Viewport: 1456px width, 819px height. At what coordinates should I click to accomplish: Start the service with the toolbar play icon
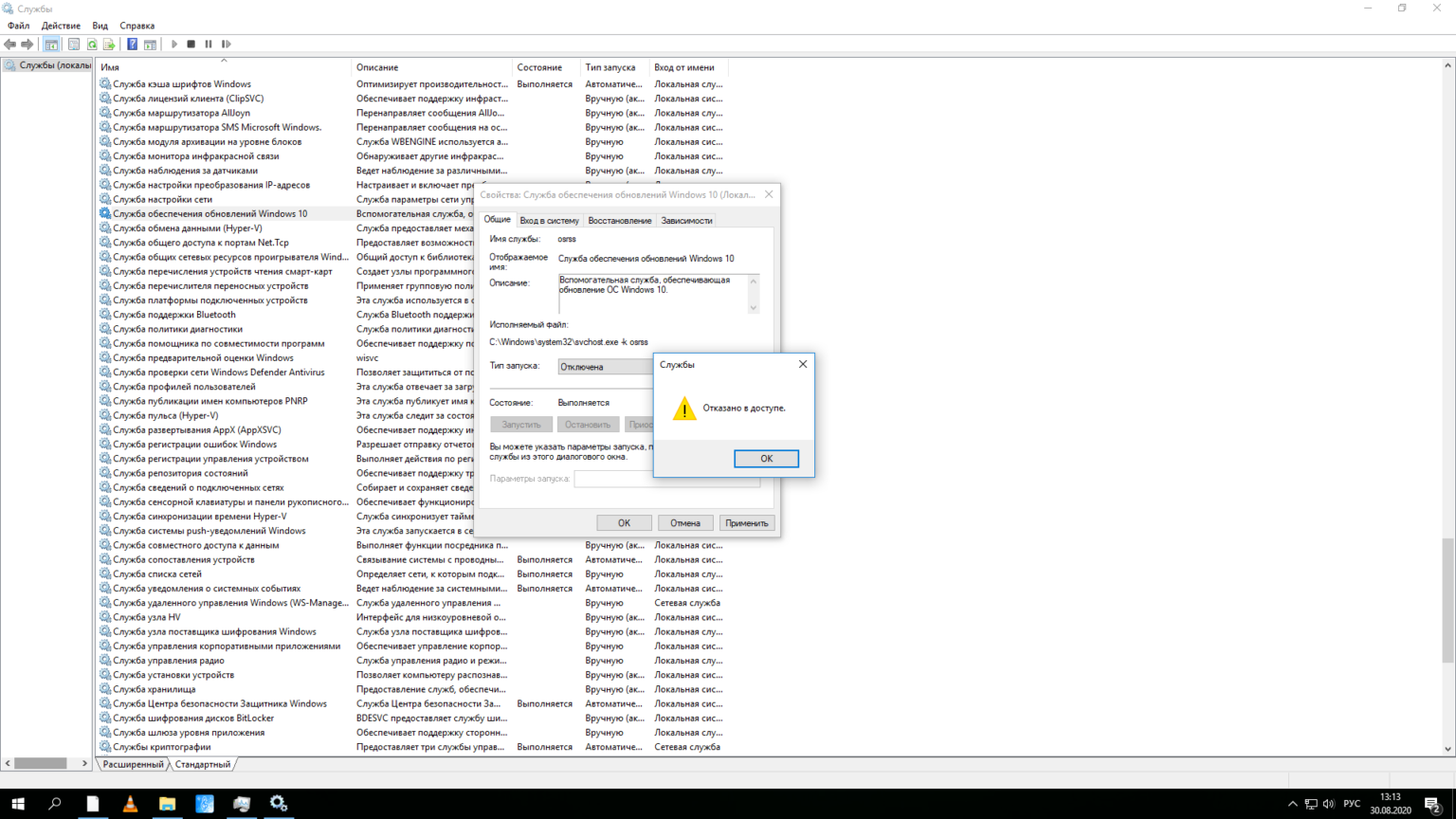point(174,45)
